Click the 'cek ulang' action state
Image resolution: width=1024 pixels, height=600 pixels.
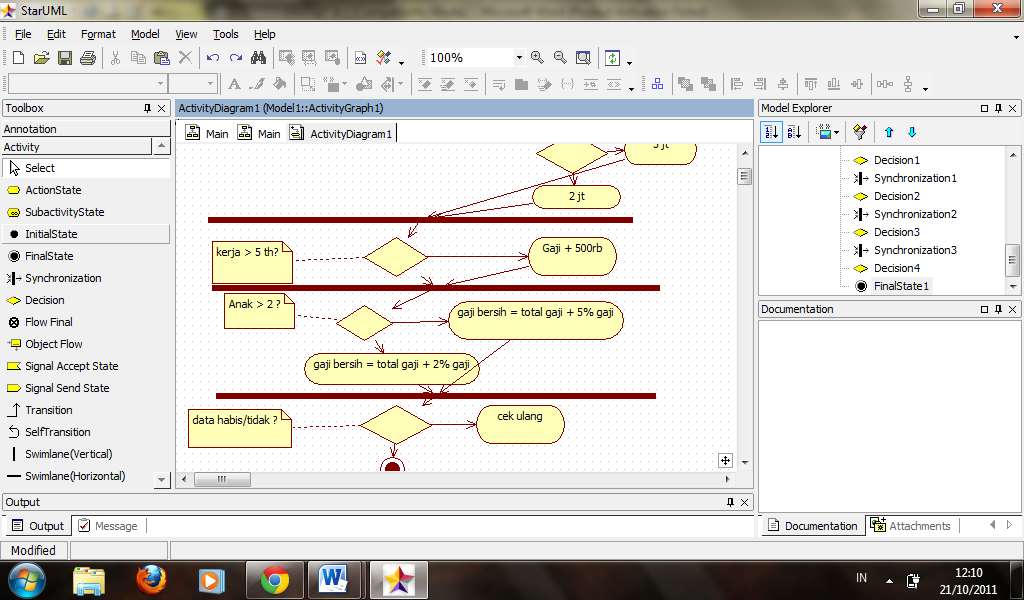[x=520, y=424]
